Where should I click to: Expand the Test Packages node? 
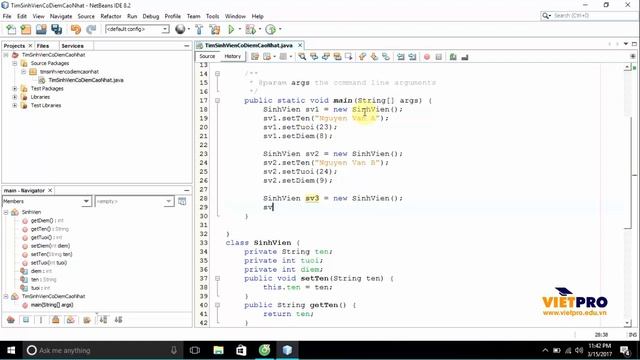(x=15, y=89)
